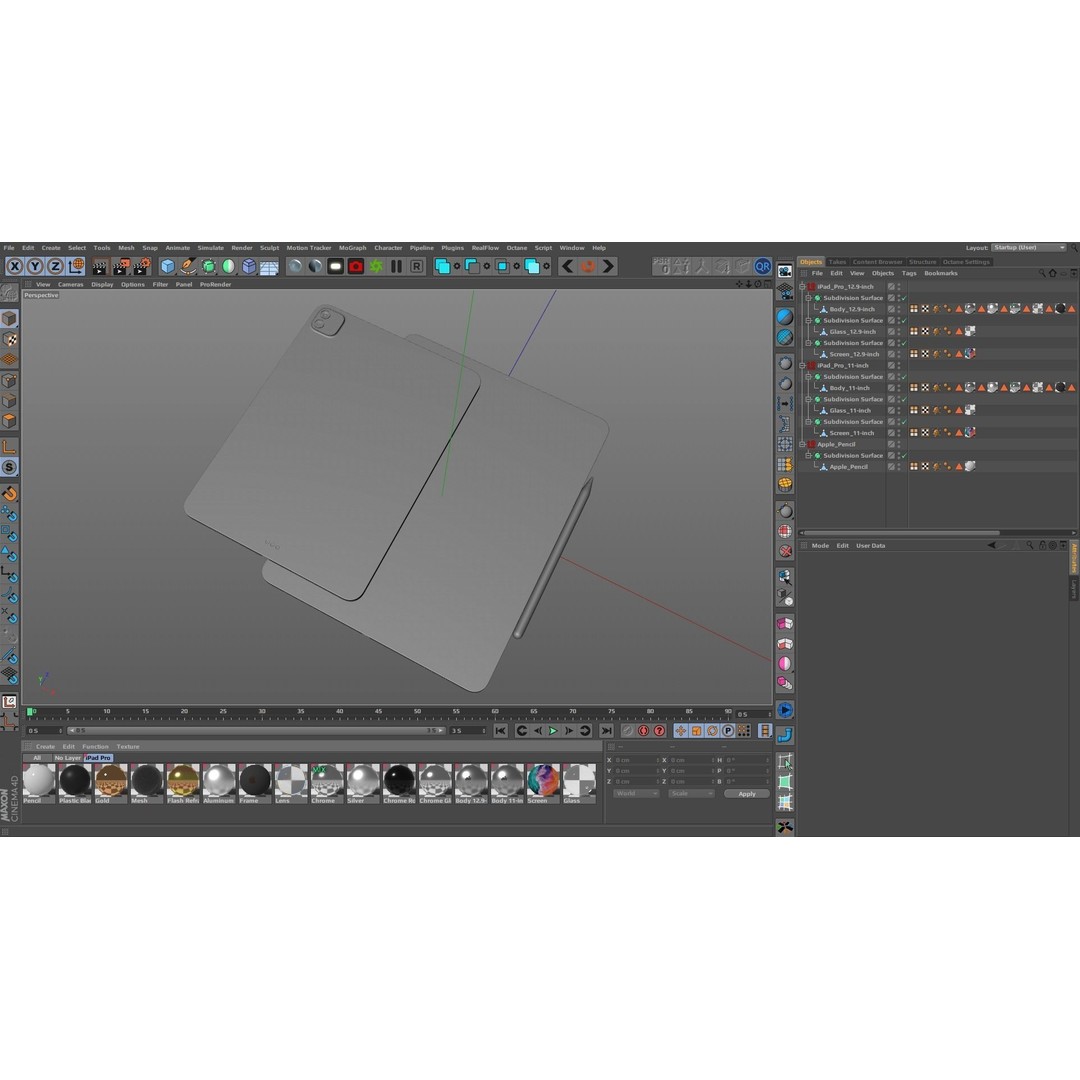The height and width of the screenshot is (1080, 1080).
Task: Open the Pen spline tool
Action: click(x=188, y=267)
